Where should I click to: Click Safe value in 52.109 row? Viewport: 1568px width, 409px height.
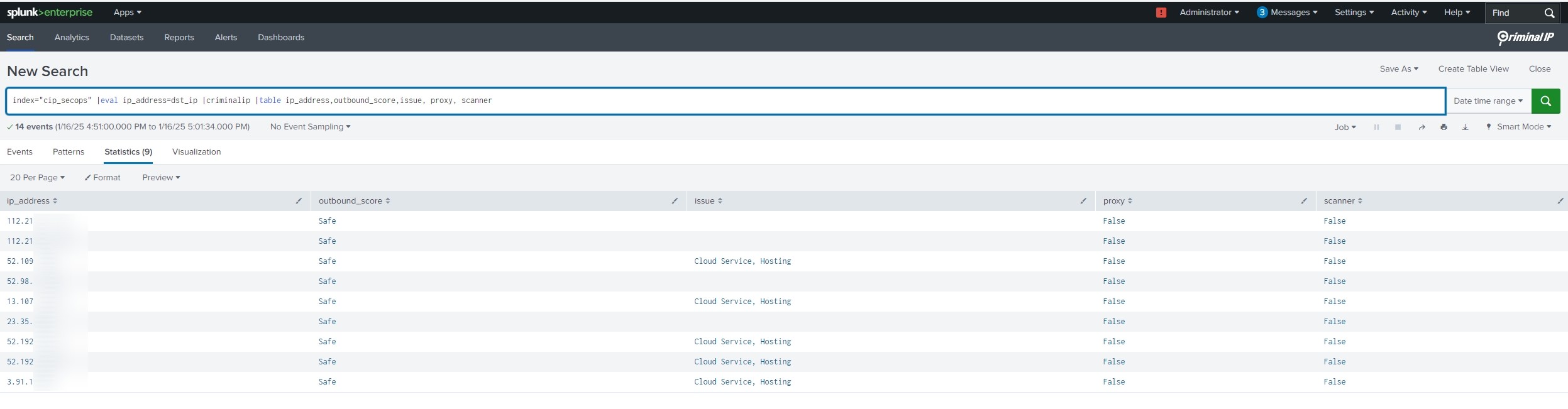[327, 261]
